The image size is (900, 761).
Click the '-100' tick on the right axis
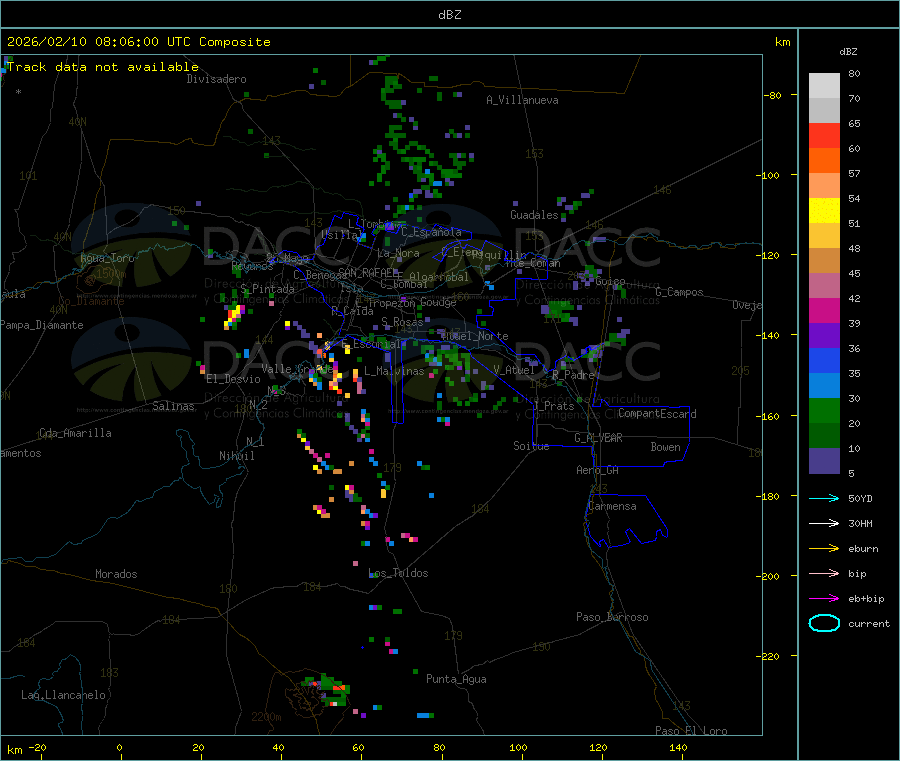click(769, 175)
